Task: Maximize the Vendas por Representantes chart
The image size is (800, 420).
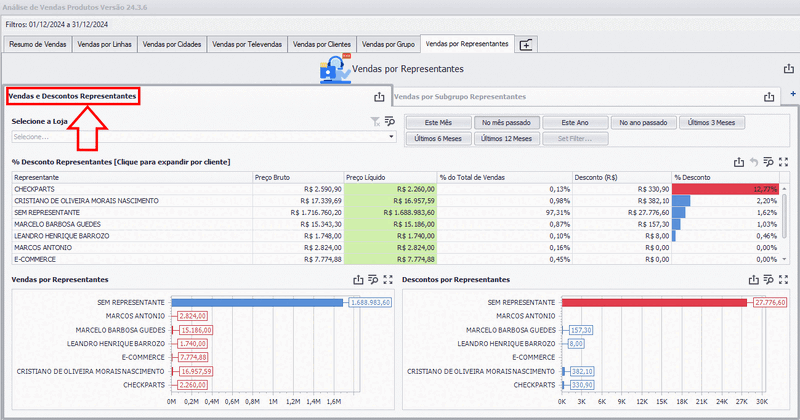Action: click(x=388, y=280)
